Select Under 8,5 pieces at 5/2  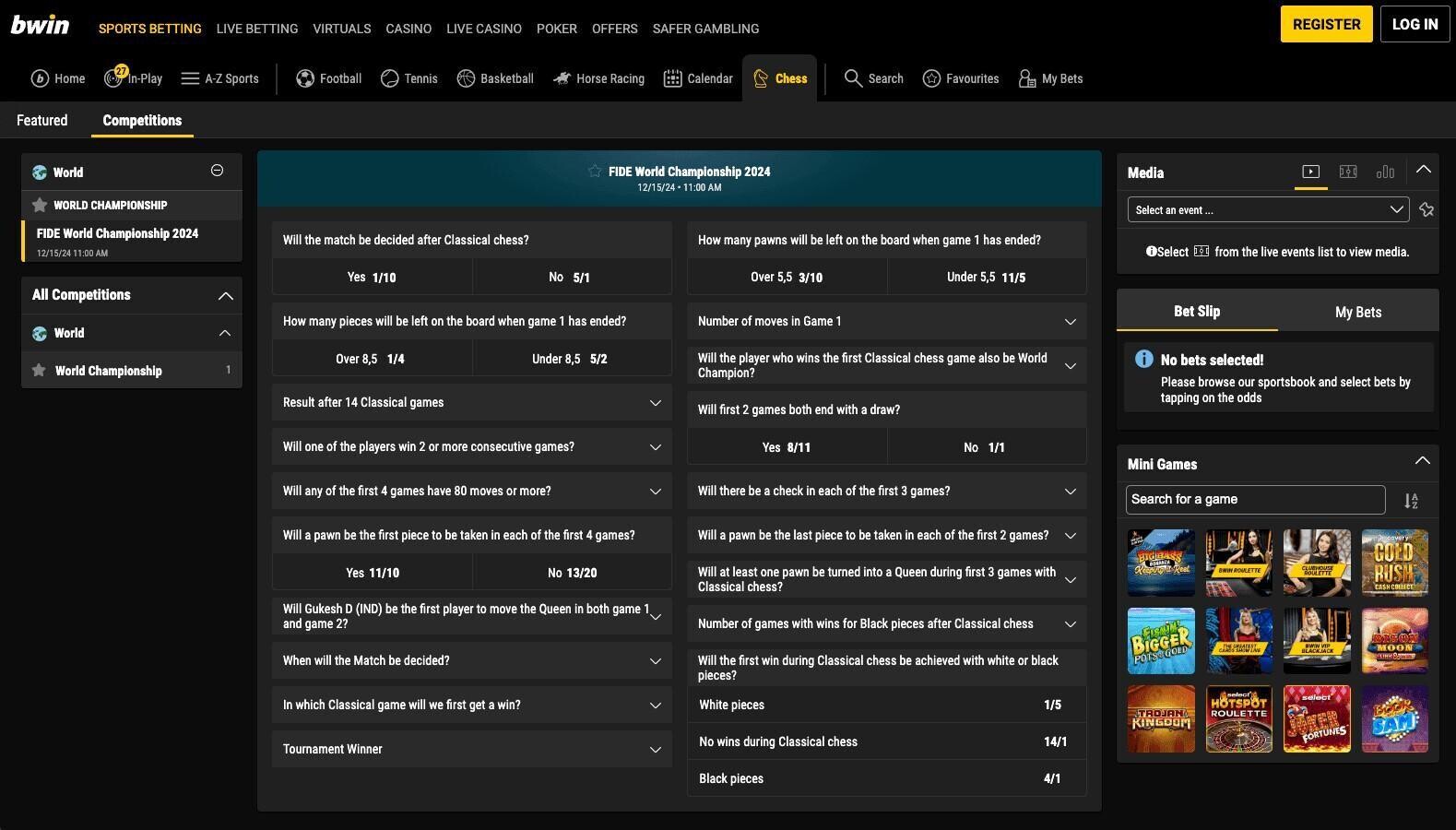[x=572, y=359]
